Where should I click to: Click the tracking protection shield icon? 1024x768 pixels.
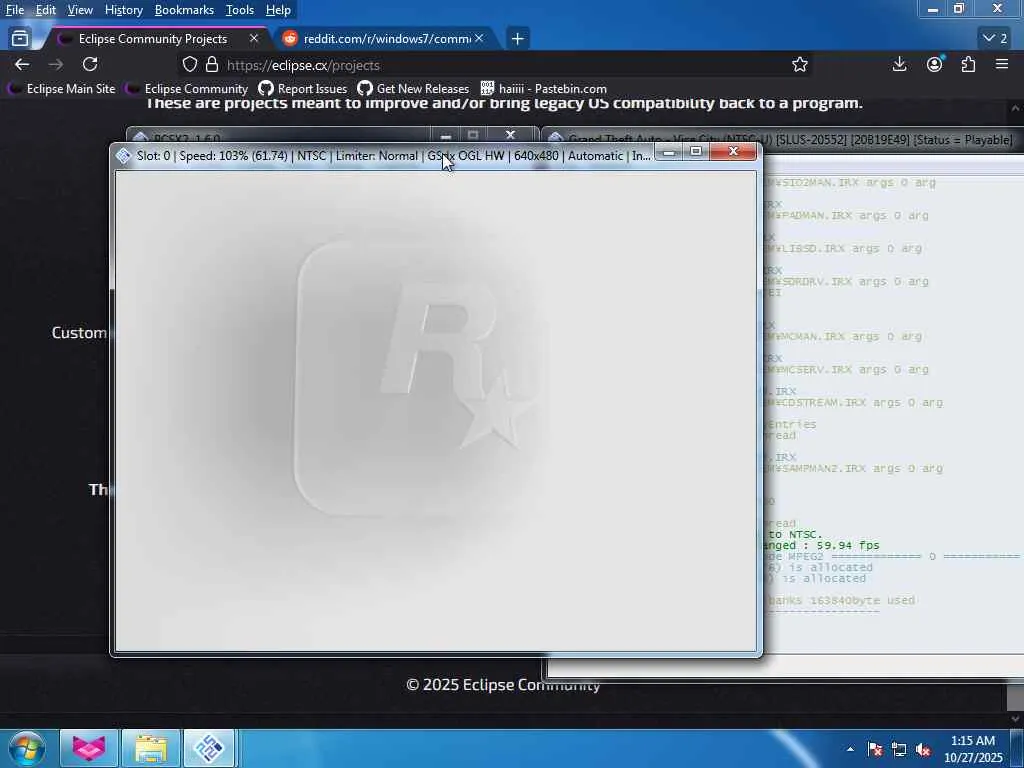pos(189,65)
